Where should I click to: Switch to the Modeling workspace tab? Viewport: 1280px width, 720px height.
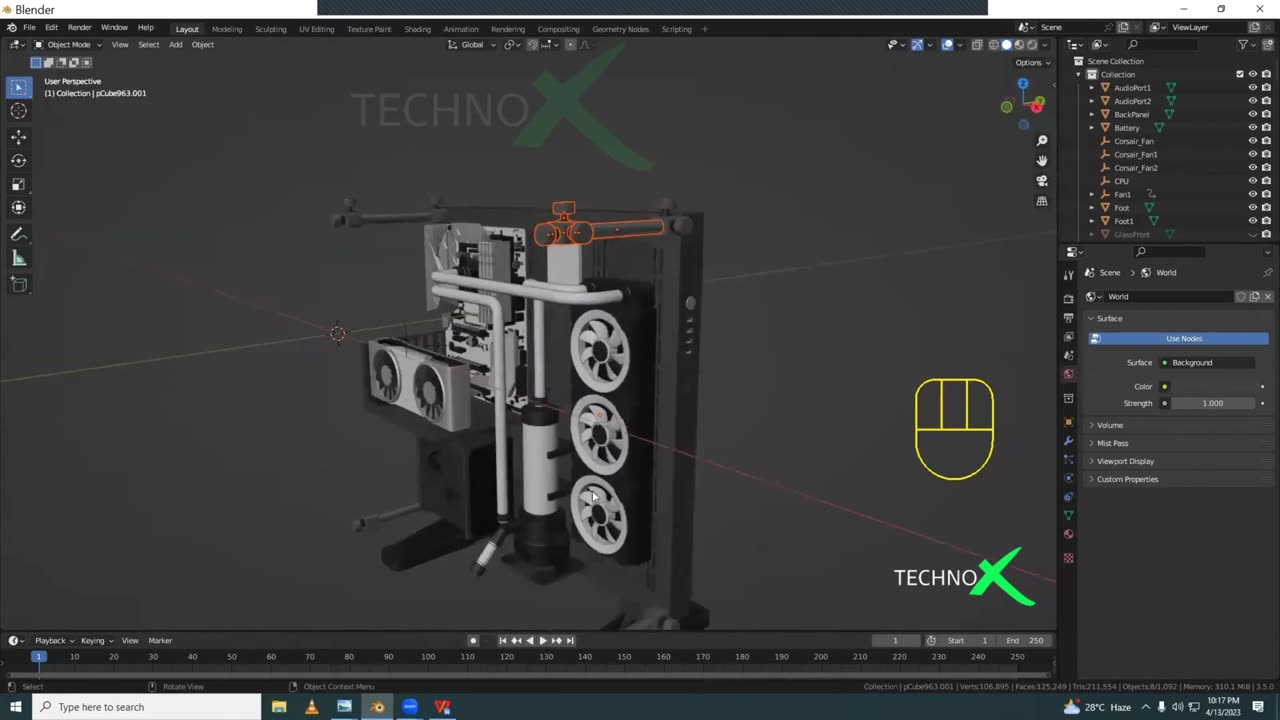tap(227, 29)
